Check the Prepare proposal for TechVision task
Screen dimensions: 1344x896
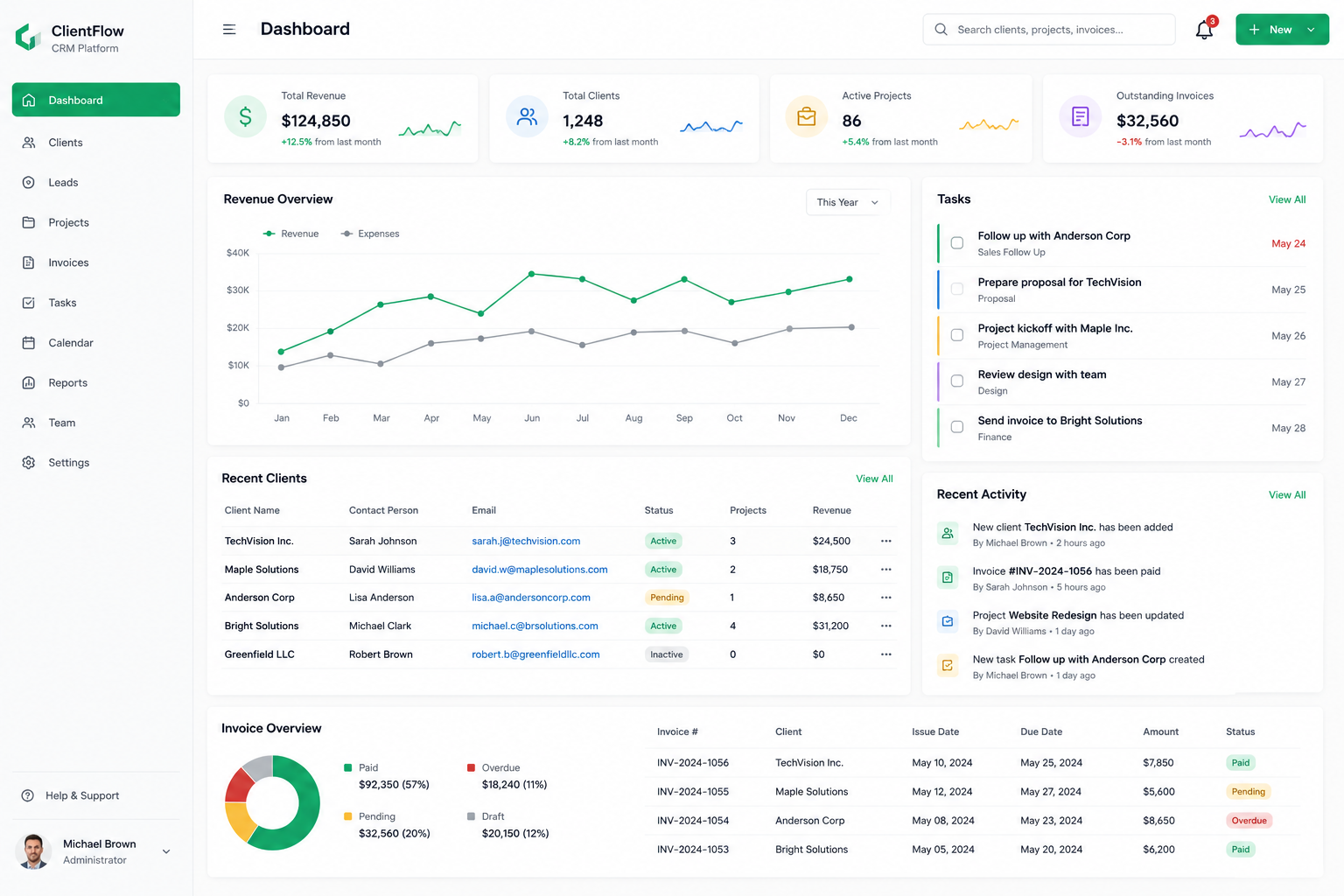point(957,289)
